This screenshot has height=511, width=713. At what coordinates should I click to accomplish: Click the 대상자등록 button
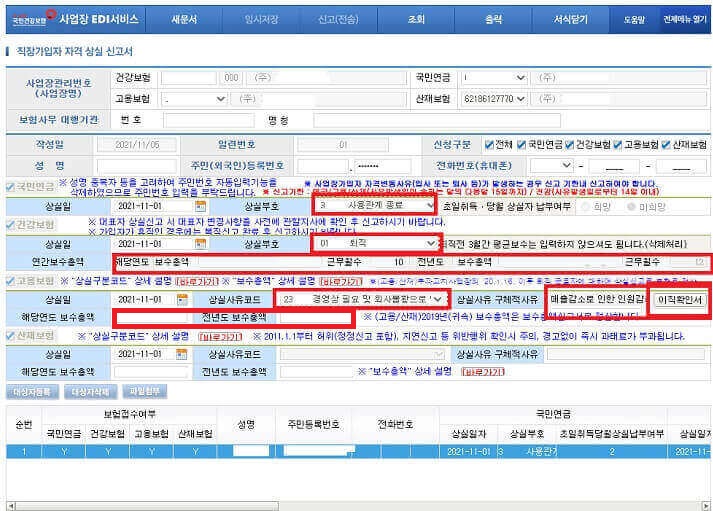(32, 392)
